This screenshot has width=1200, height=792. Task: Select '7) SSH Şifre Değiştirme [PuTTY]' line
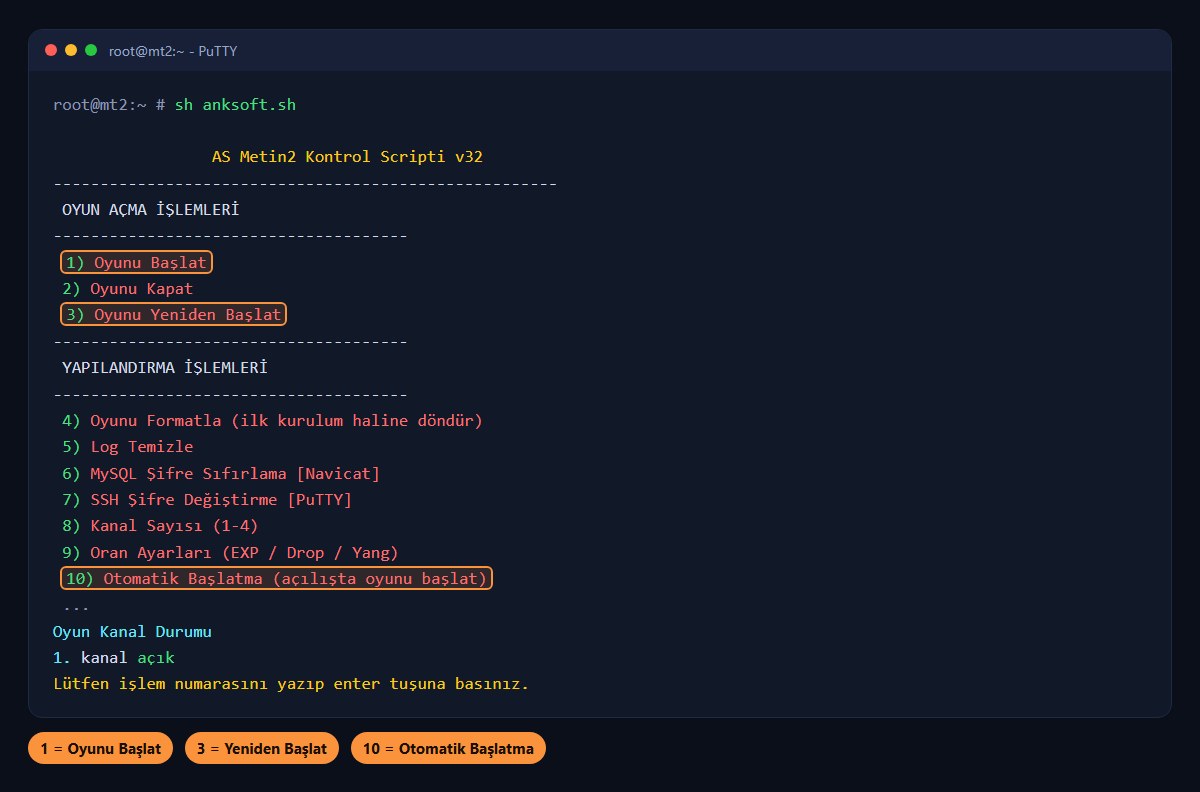click(x=207, y=500)
